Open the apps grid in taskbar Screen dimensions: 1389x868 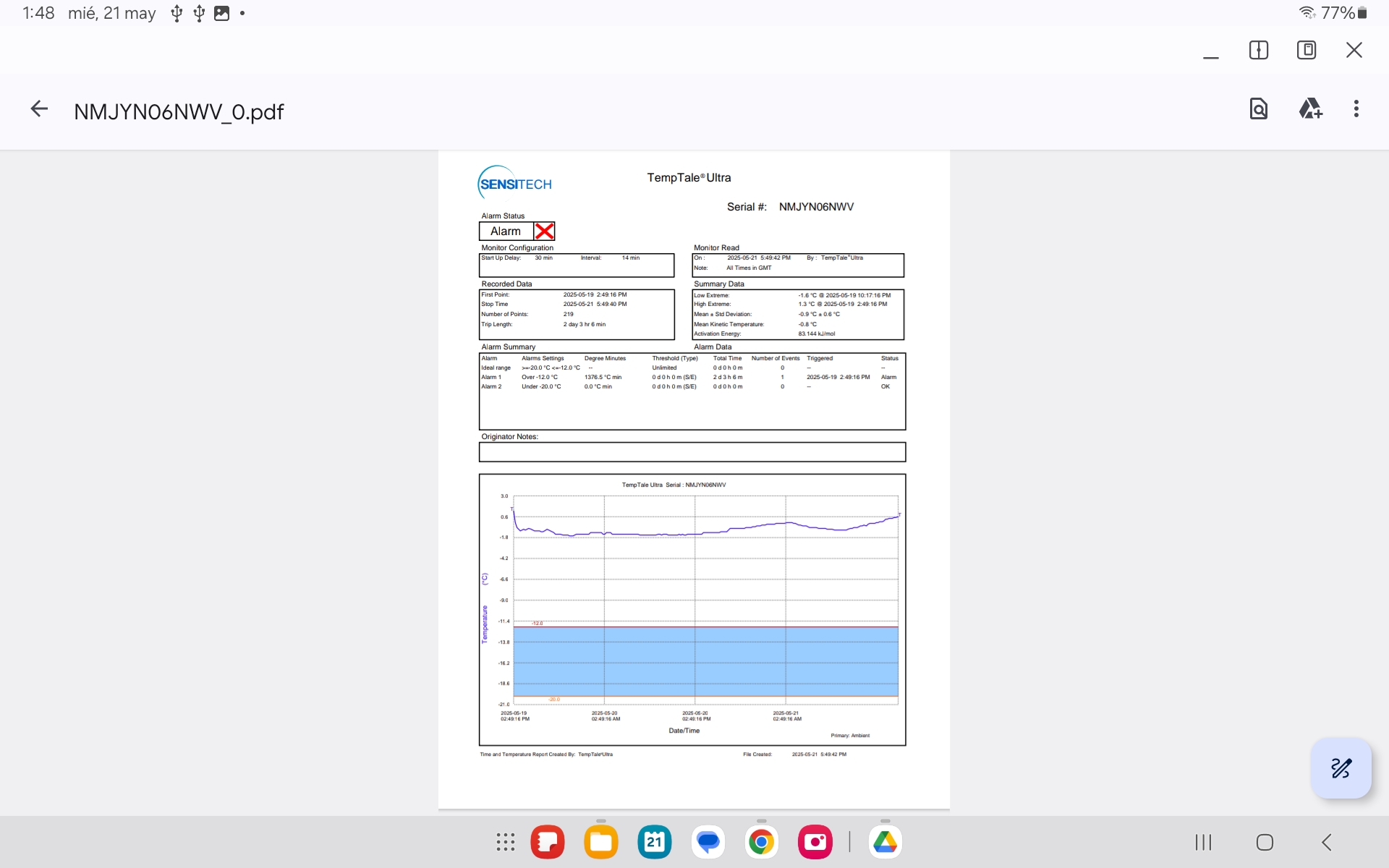[x=506, y=842]
